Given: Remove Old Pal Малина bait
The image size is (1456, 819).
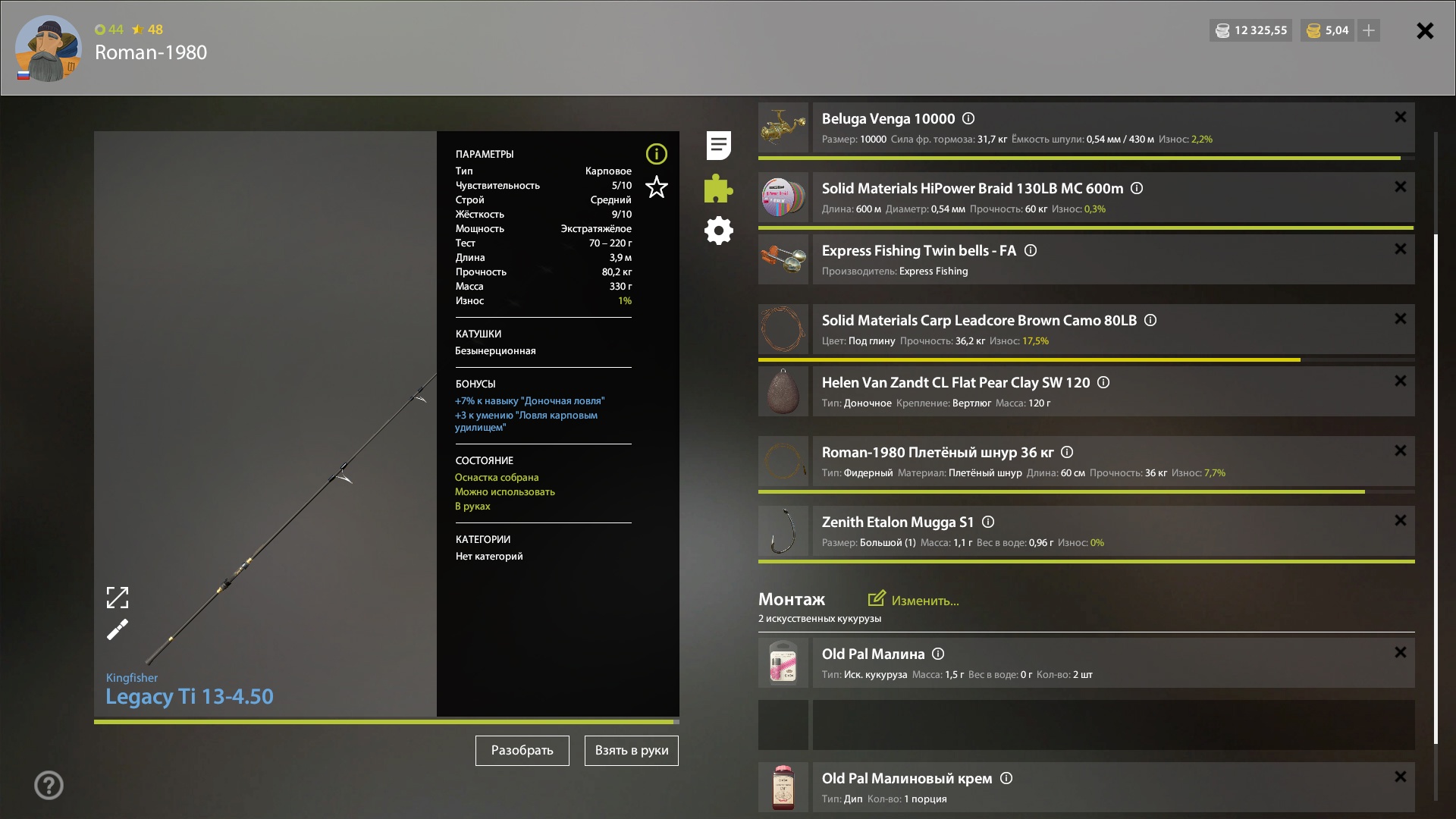Looking at the screenshot, I should pos(1401,652).
